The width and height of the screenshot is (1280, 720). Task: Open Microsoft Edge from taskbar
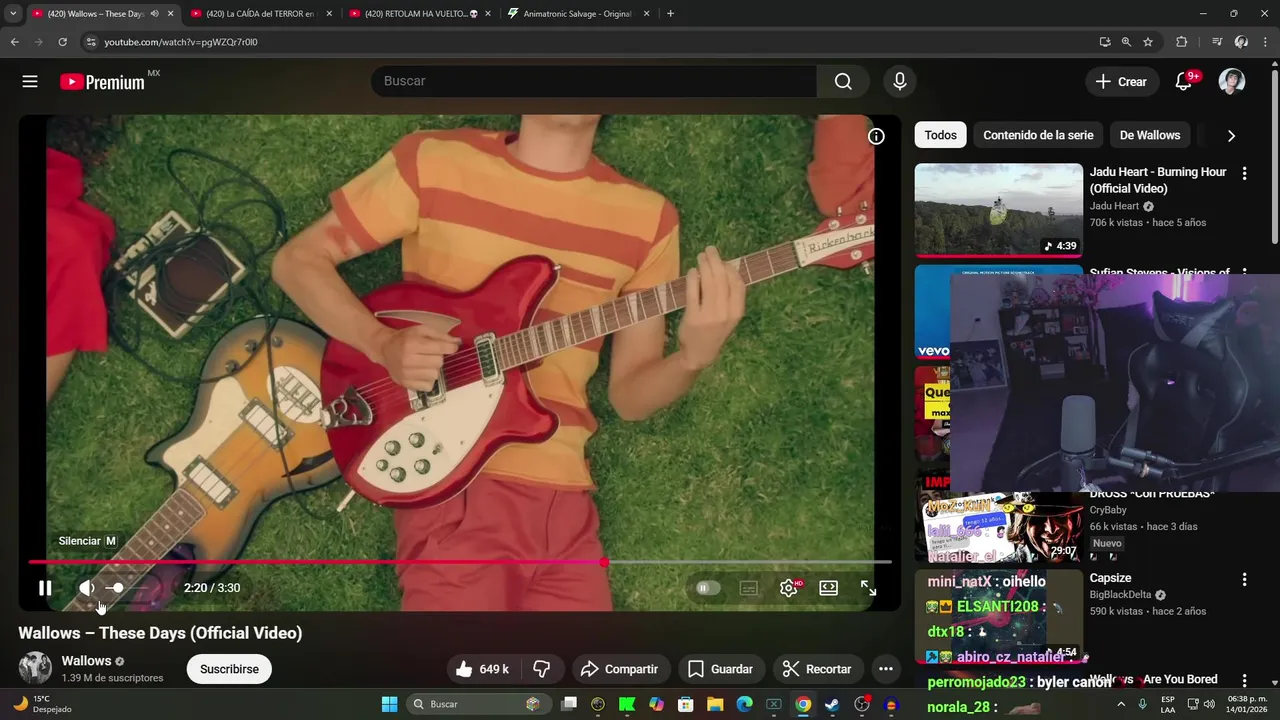point(744,704)
